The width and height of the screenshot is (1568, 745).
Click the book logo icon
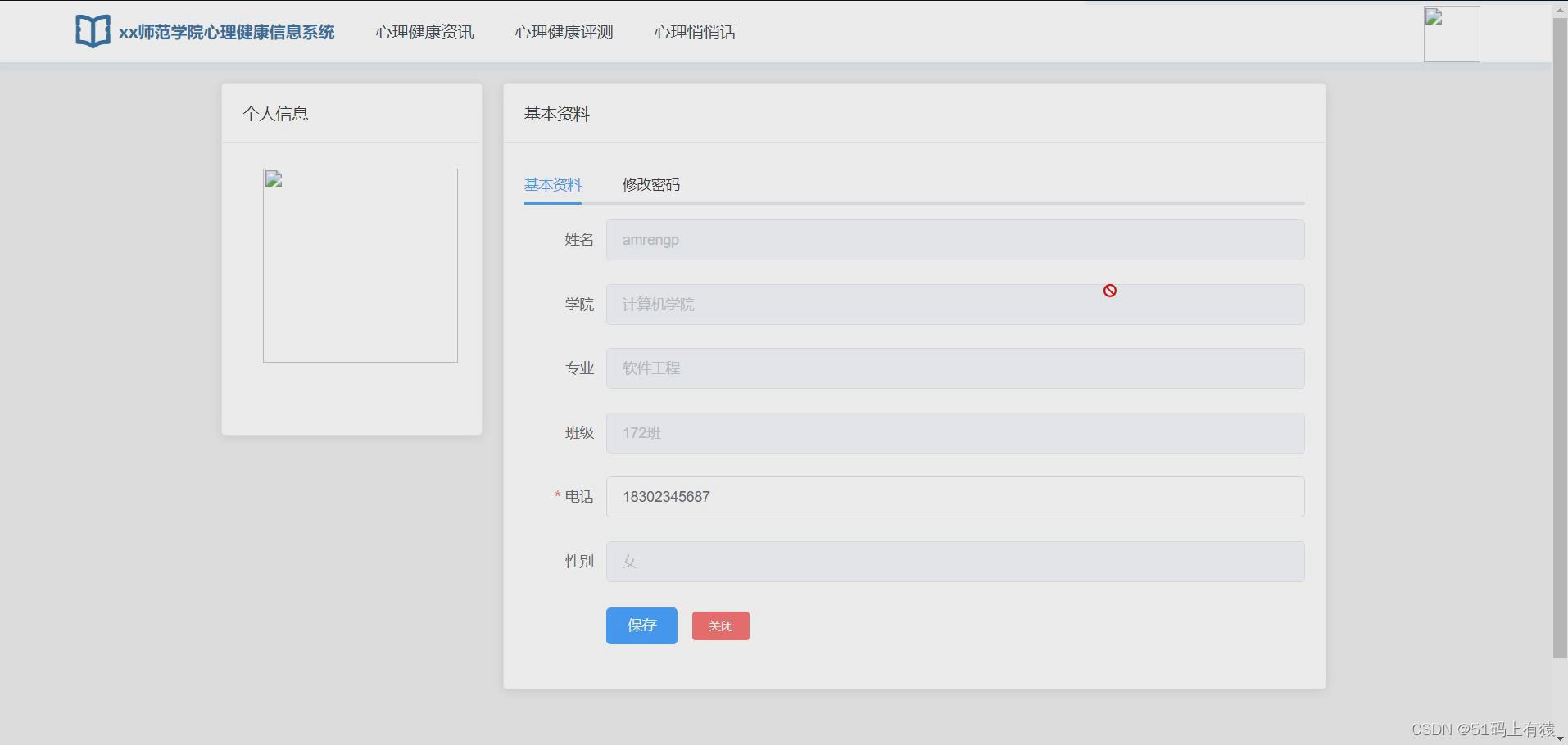tap(93, 30)
